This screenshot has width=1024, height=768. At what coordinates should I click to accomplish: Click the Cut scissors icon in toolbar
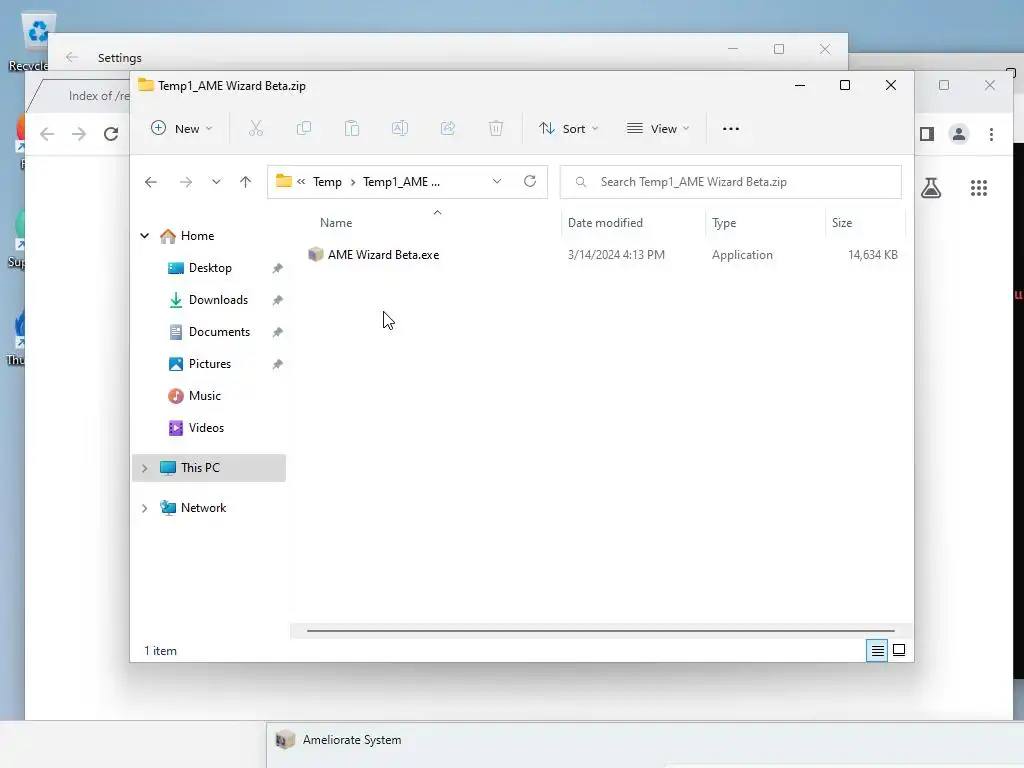coord(256,129)
